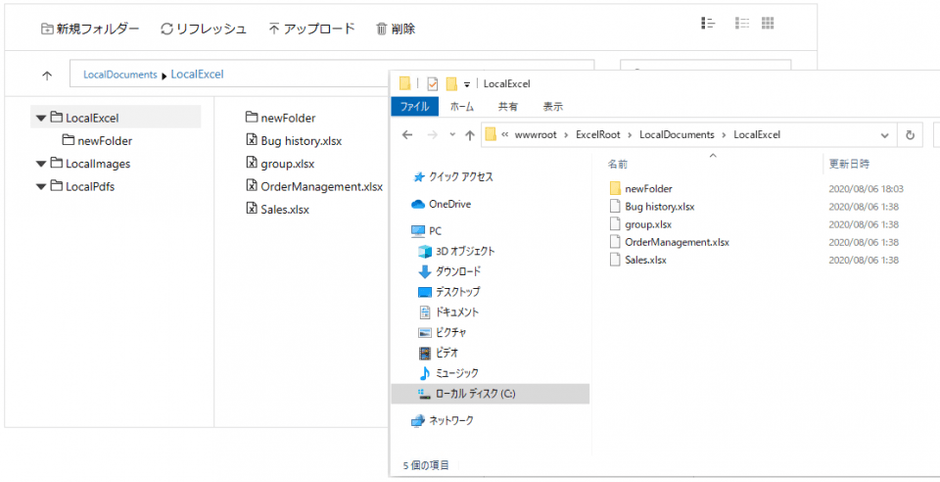Select newFolder in the left tree

click(x=97, y=141)
